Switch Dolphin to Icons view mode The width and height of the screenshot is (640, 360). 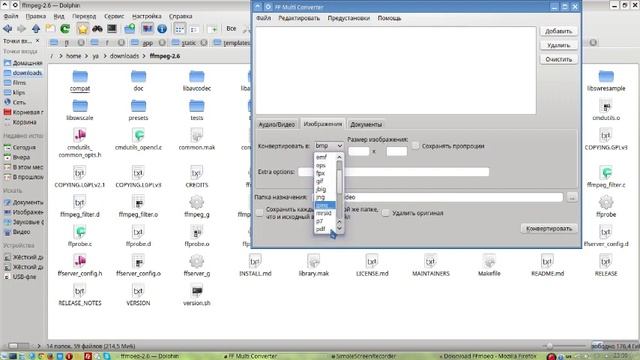click(180, 29)
